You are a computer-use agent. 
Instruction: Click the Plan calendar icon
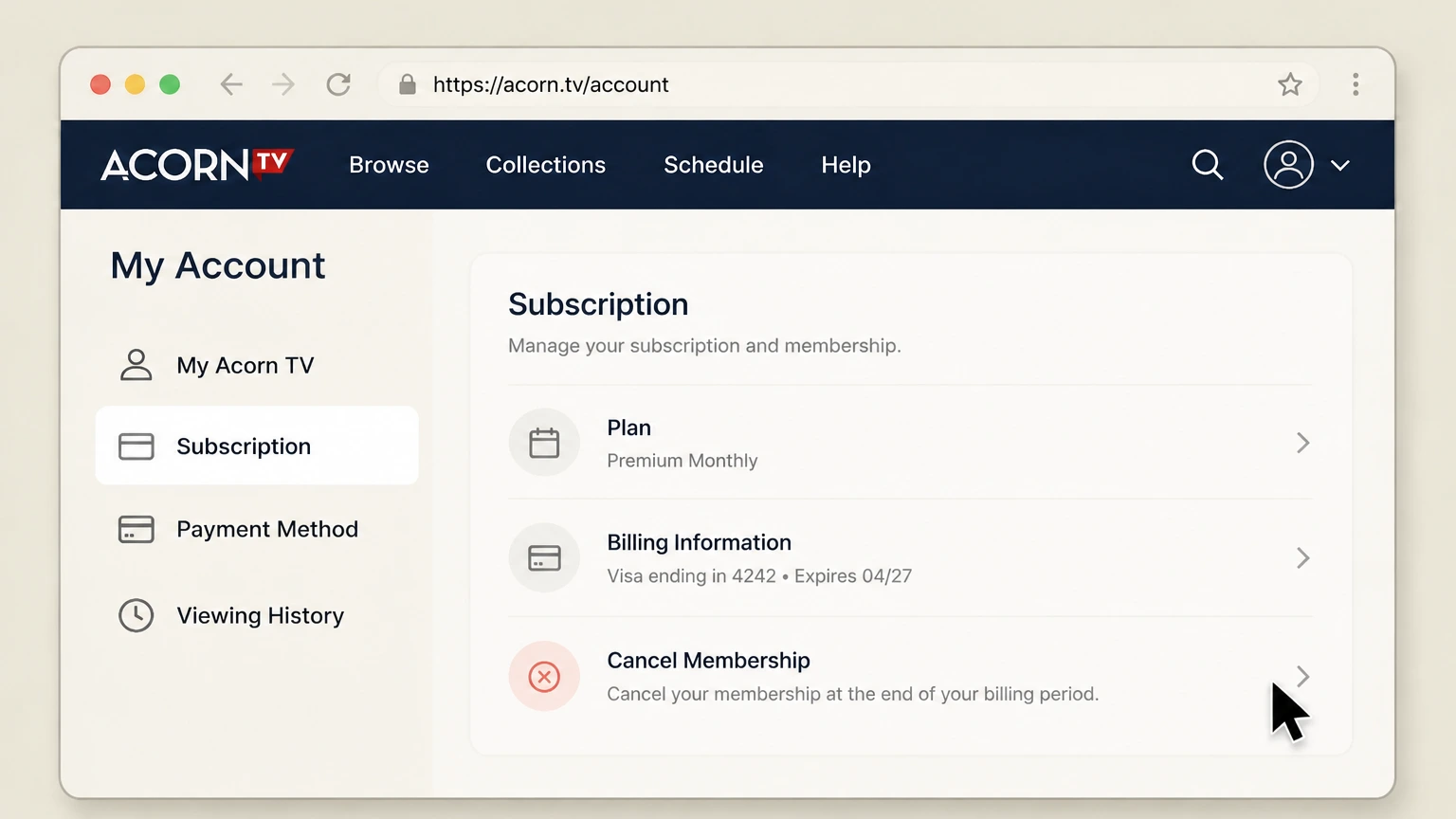coord(544,443)
